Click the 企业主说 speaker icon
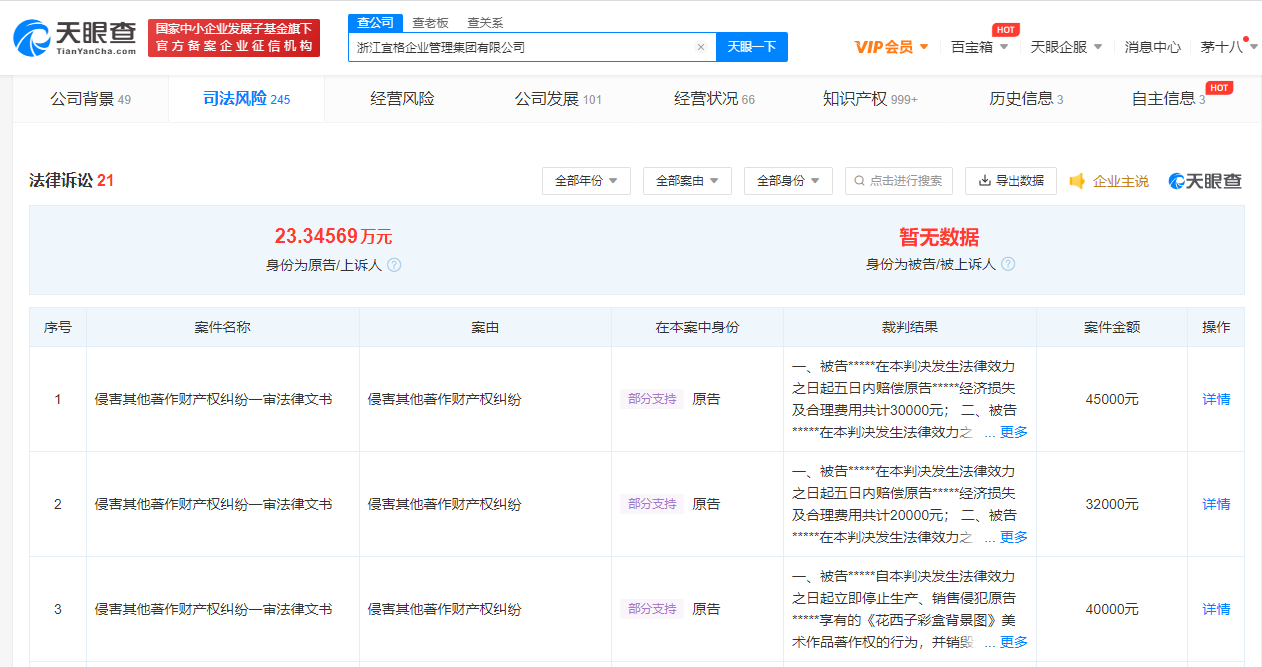Image resolution: width=1262 pixels, height=667 pixels. 1077,181
